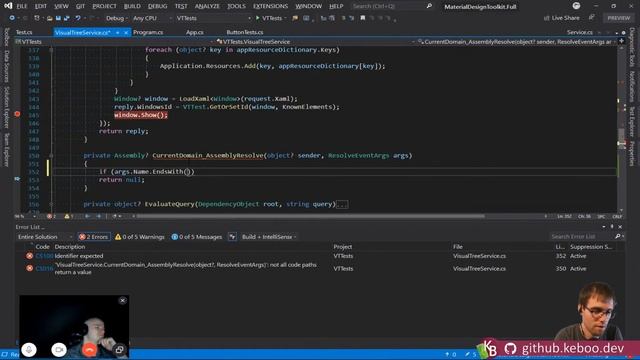
Task: Open the CurrentDomain_AssemblyResolve member dropdown
Action: tap(516, 42)
